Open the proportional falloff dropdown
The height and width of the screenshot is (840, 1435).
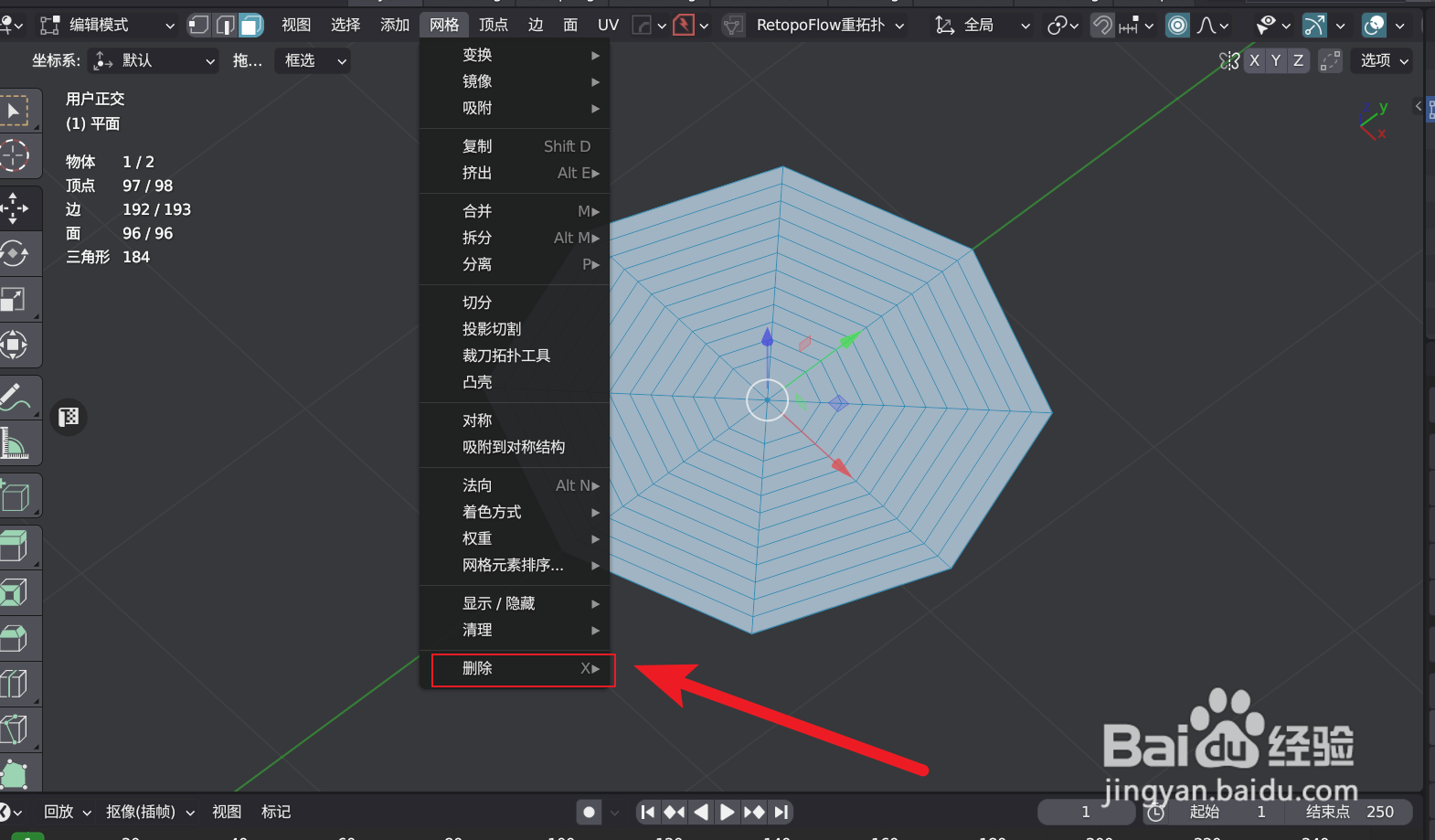point(1213,26)
